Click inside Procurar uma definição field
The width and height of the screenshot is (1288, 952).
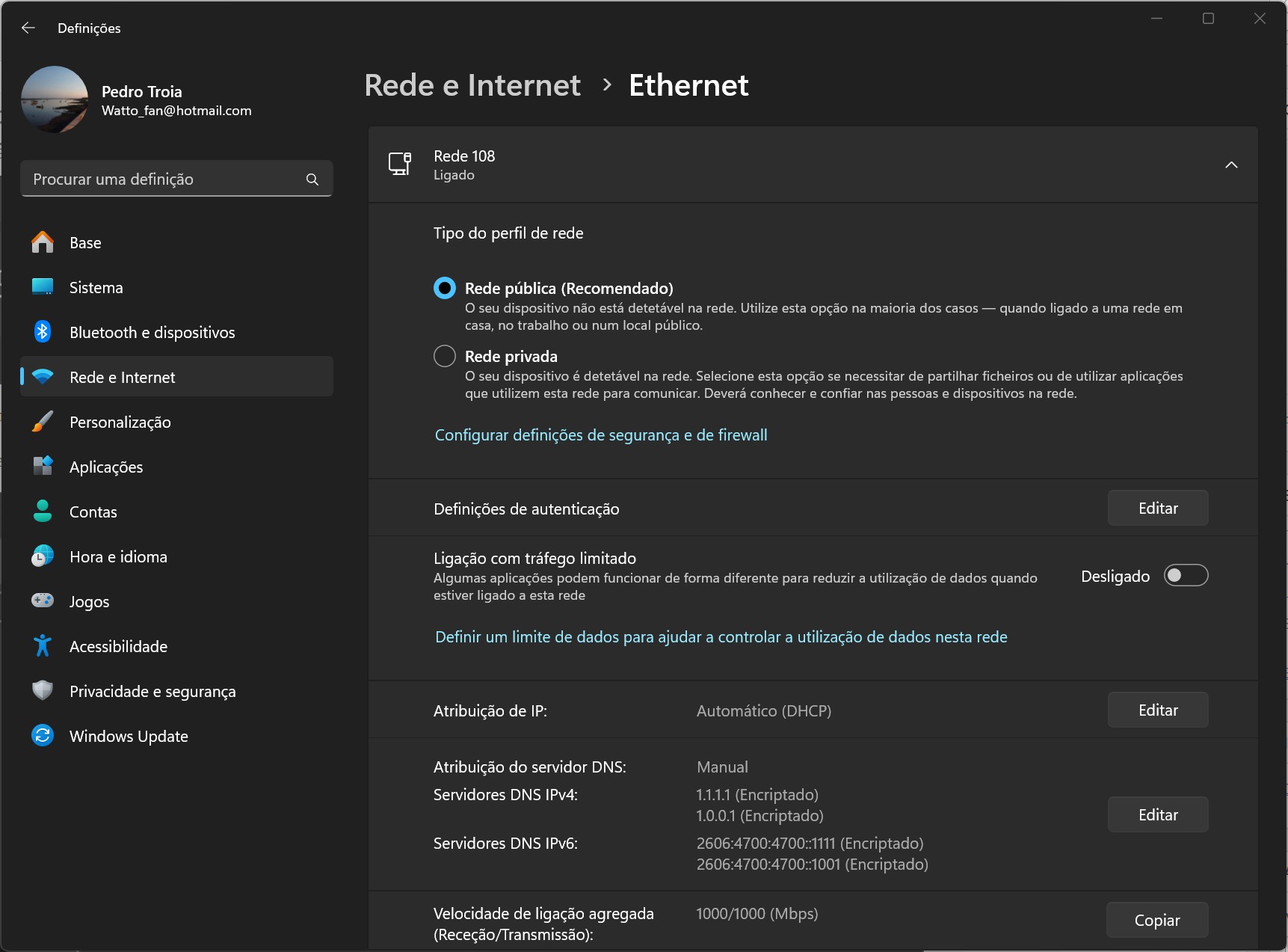click(x=164, y=179)
